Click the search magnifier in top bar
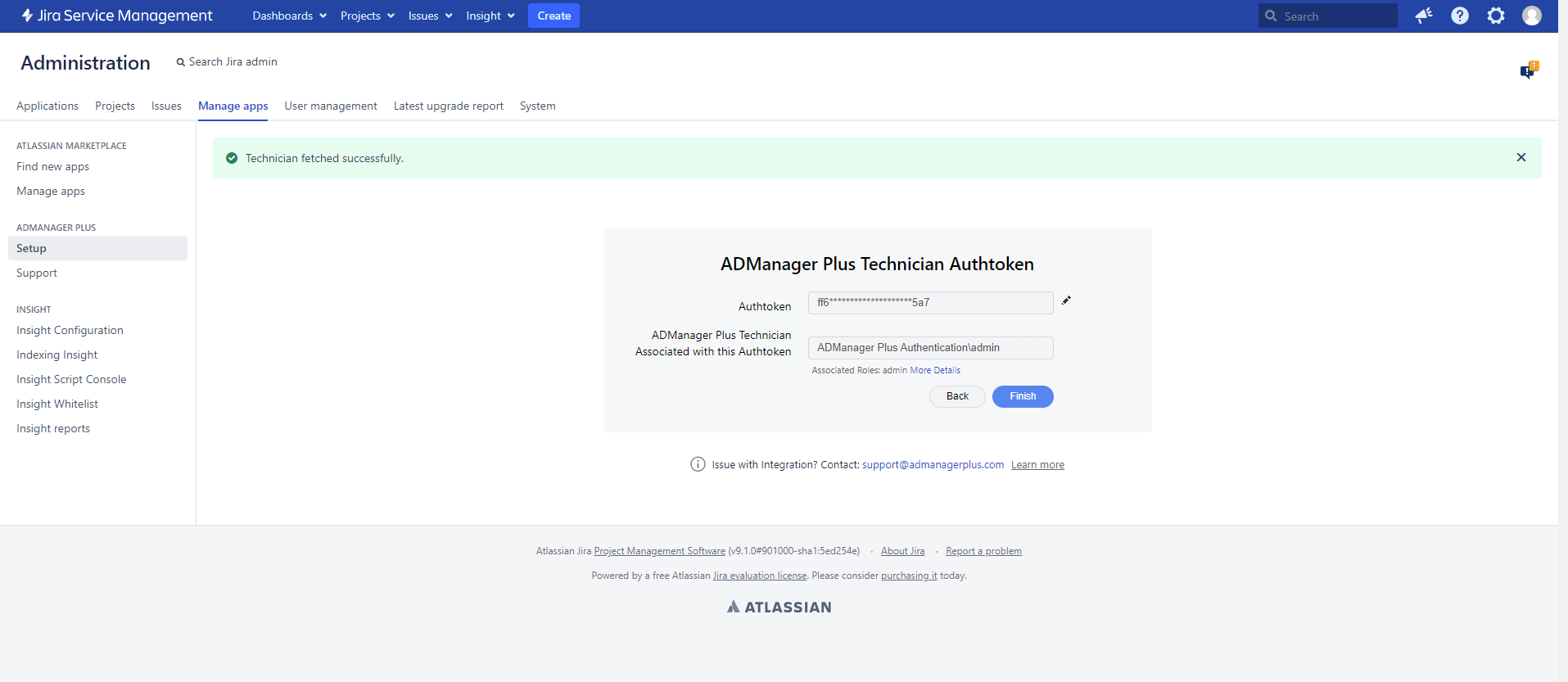1568x682 pixels. pyautogui.click(x=1271, y=16)
